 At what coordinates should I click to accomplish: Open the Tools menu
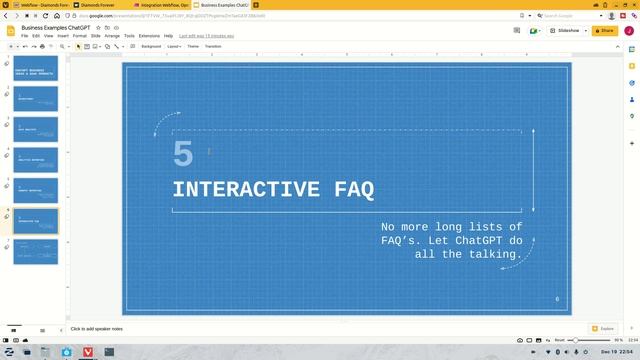click(x=129, y=36)
